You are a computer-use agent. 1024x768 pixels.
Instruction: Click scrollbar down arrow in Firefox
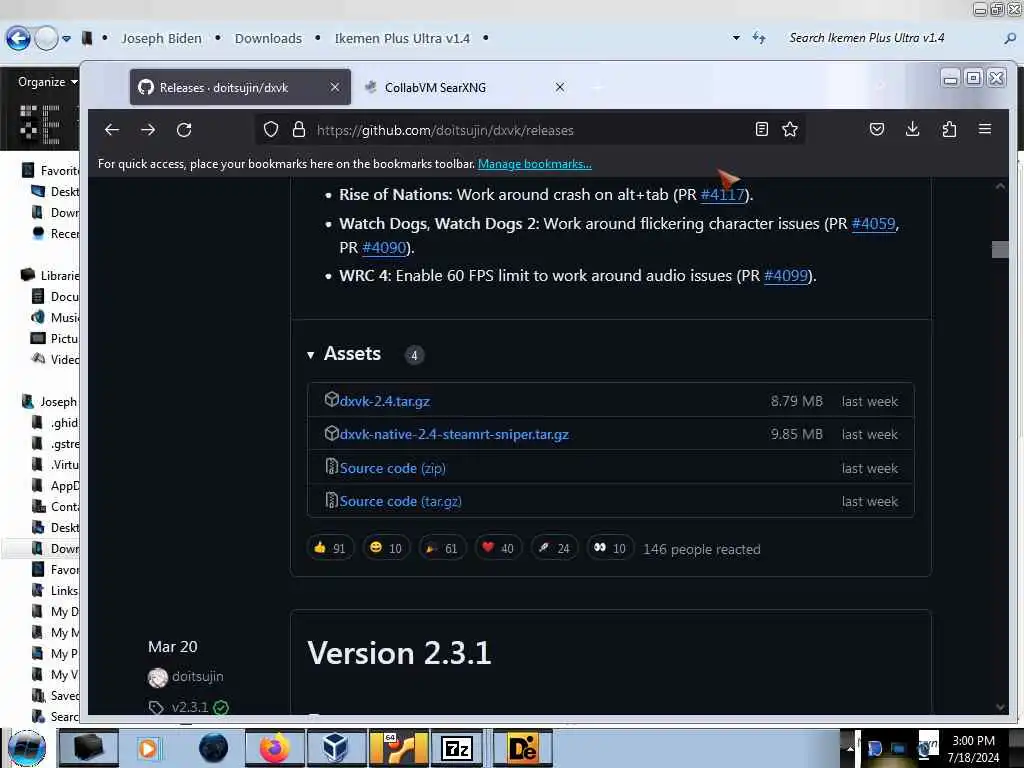click(x=1000, y=707)
